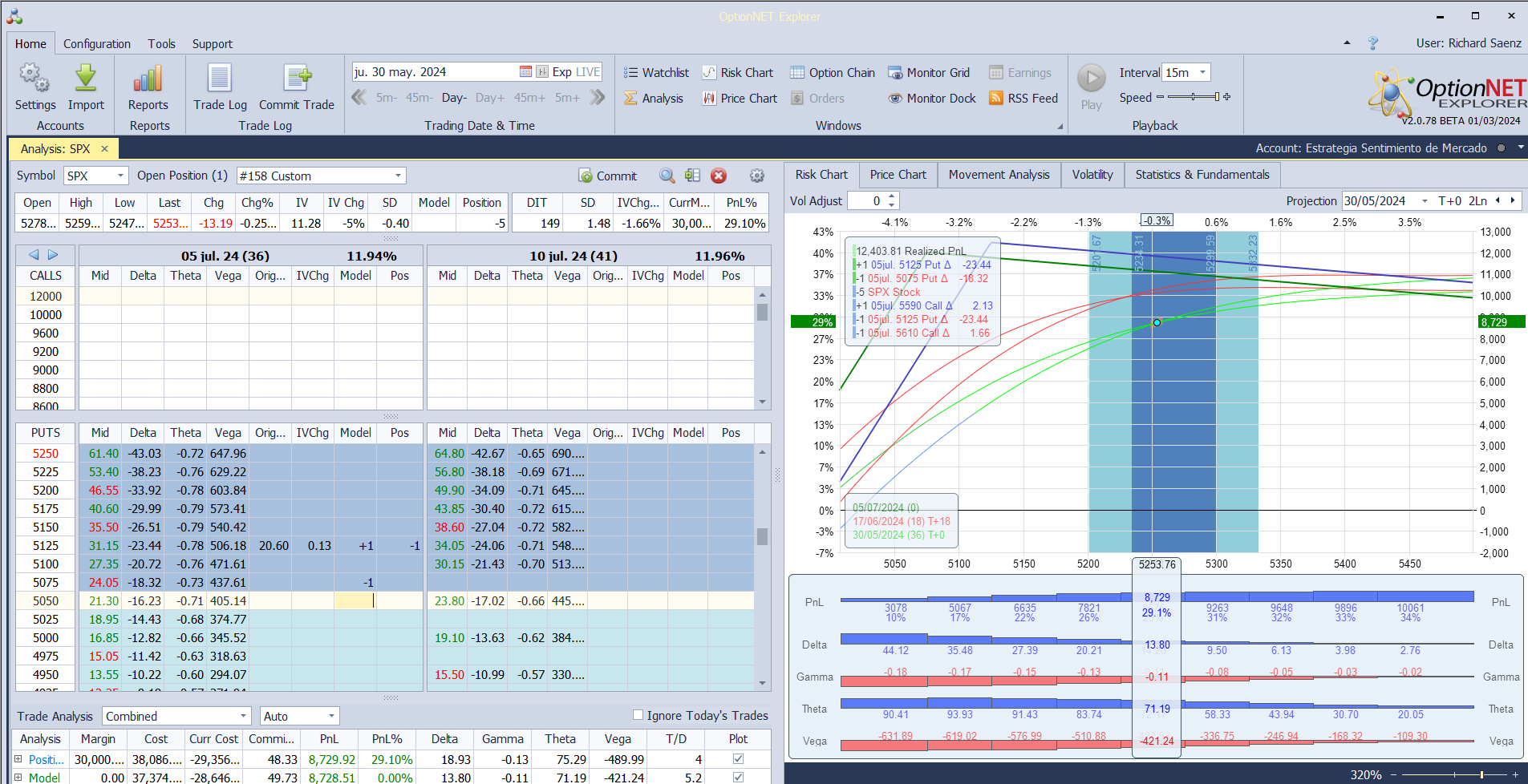Open the Support ribbon tab
This screenshot has width=1528, height=784.
tap(213, 44)
